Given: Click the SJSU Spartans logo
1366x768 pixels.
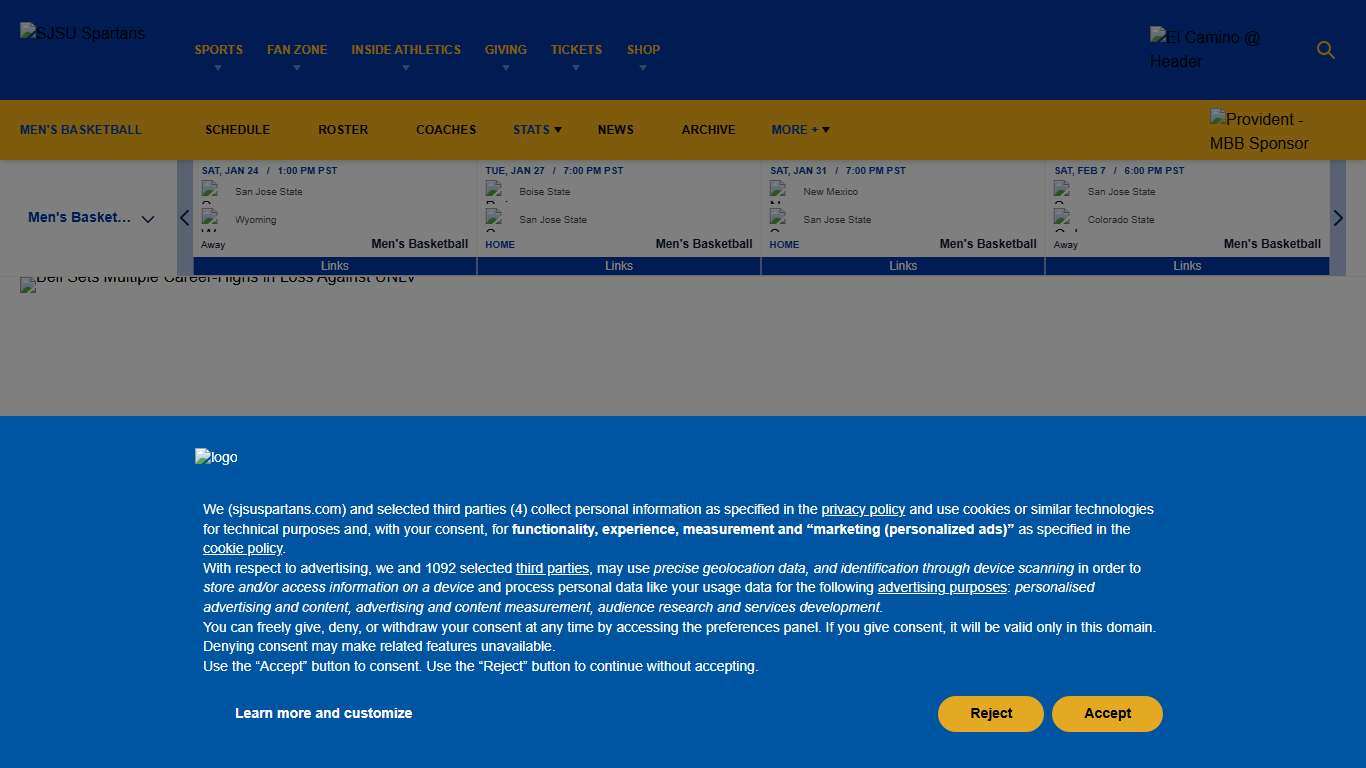Looking at the screenshot, I should [83, 34].
